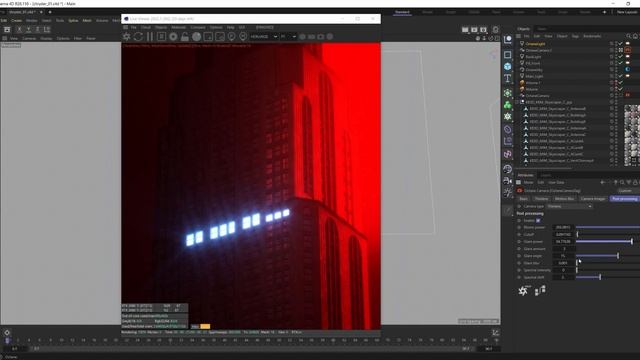Viewport: 640px width, 360px height.
Task: Click the Spectral shift slider handle
Action: tap(600, 277)
